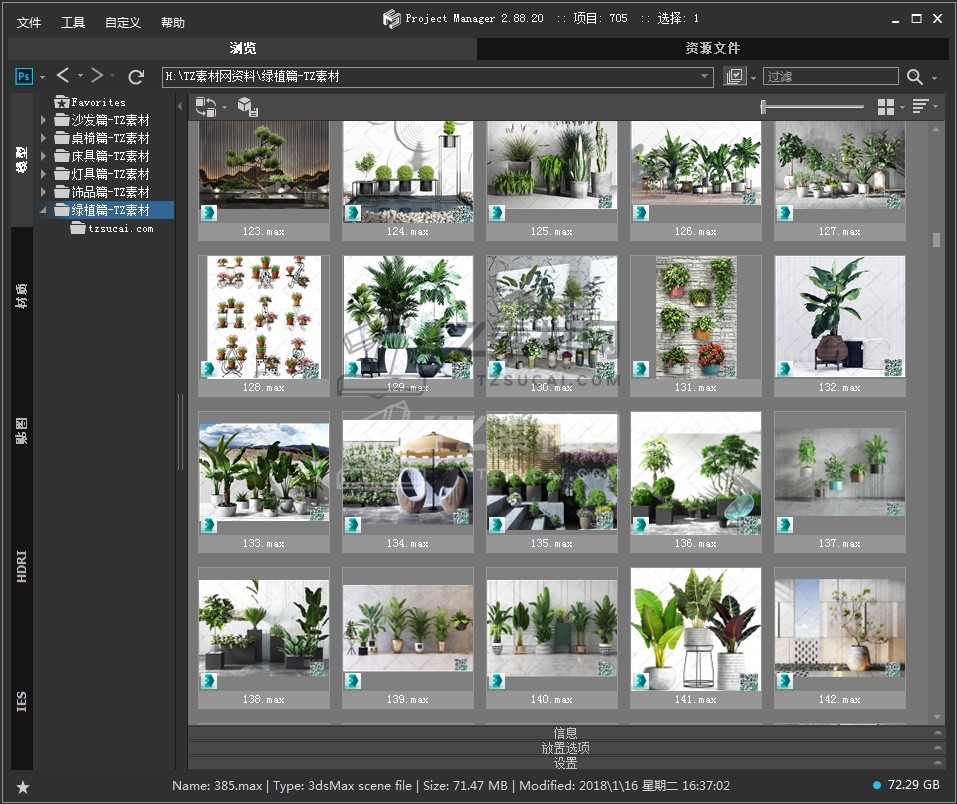Screen dimensions: 957x804
Task: Select the HDRI side tab
Action: click(22, 566)
